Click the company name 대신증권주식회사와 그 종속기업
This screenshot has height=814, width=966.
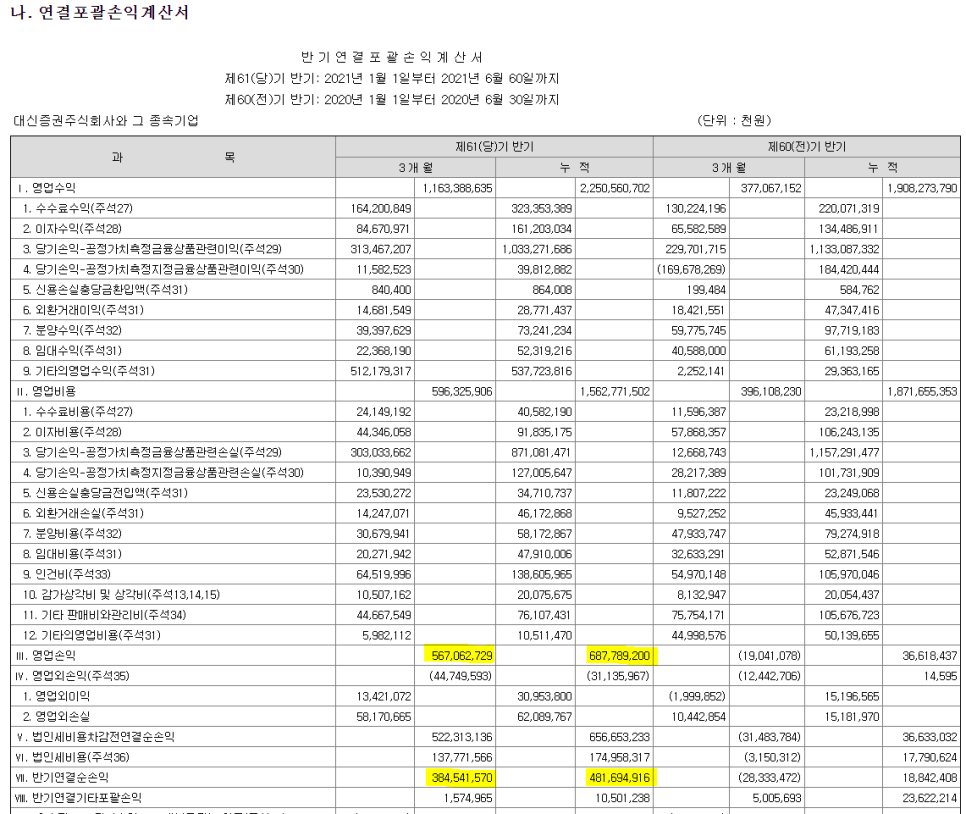[x=104, y=120]
